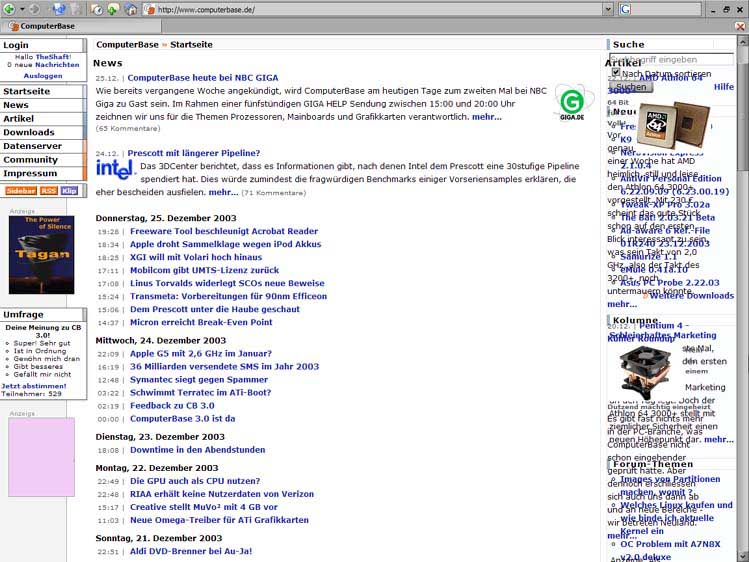
Task: Open 'Apple G5 mit 2,6 GHz im Januar?'
Action: pyautogui.click(x=201, y=354)
